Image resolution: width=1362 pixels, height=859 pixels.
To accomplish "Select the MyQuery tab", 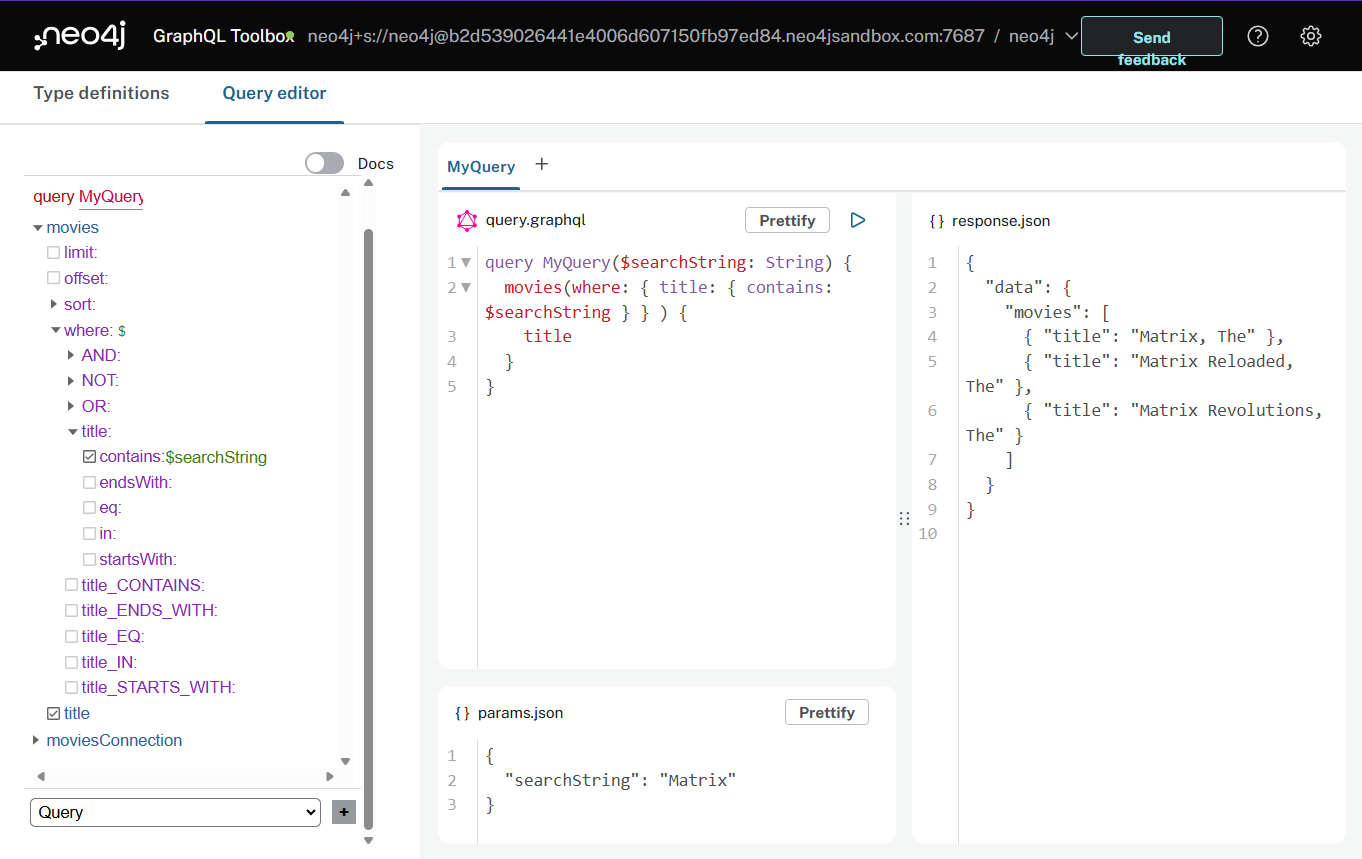I will pos(481,166).
